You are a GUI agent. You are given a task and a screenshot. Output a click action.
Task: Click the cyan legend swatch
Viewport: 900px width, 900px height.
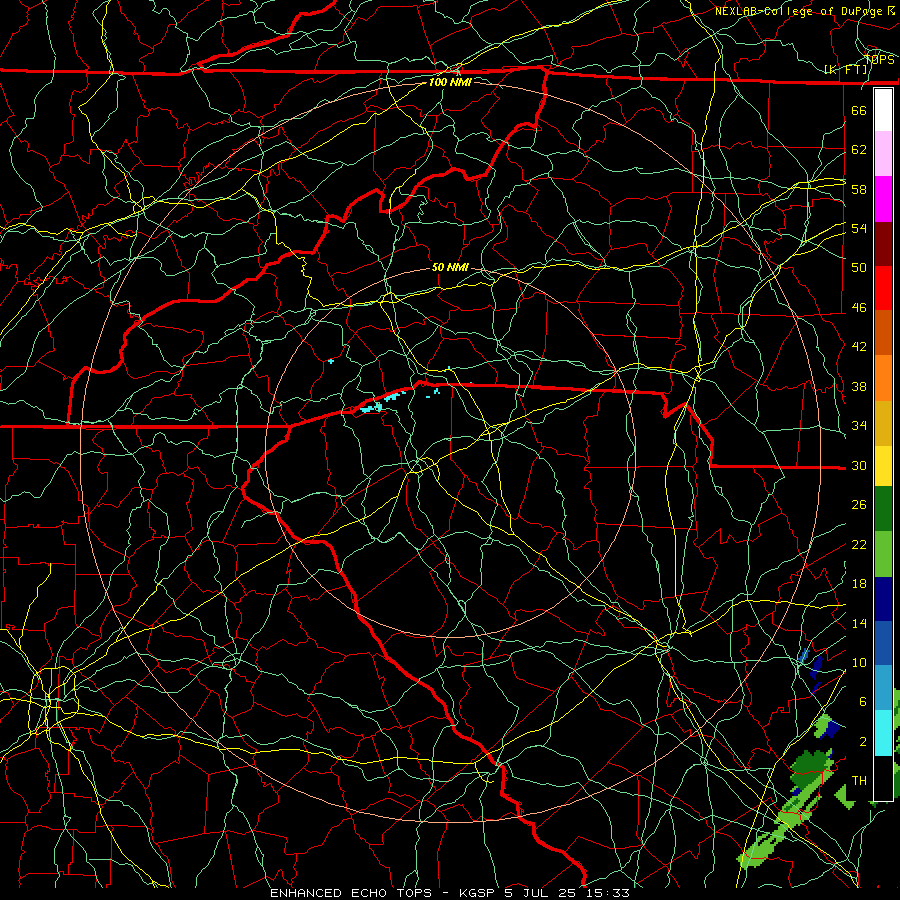coord(883,732)
